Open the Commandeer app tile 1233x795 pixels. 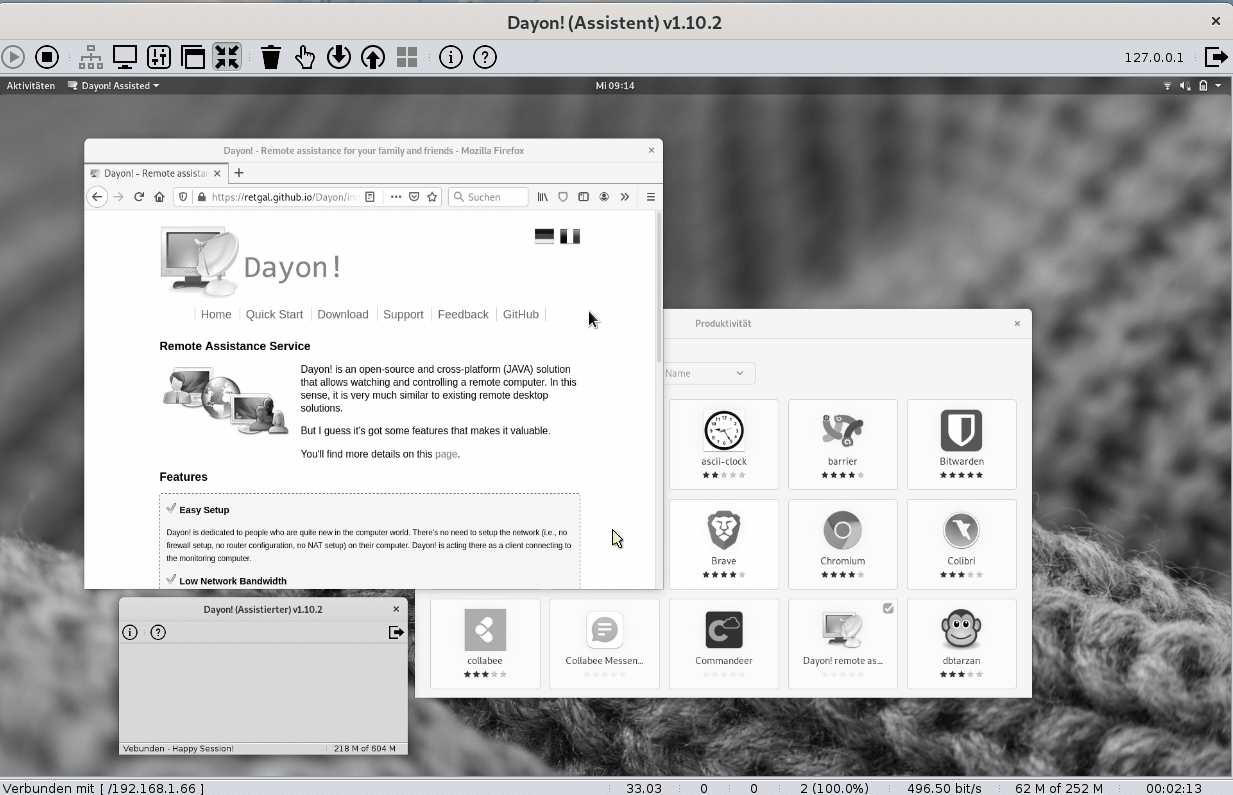pos(724,644)
